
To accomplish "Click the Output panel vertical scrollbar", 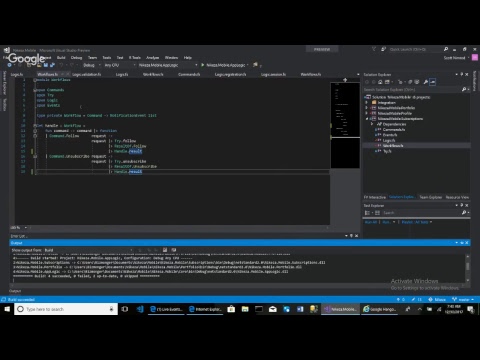I will coord(468,268).
